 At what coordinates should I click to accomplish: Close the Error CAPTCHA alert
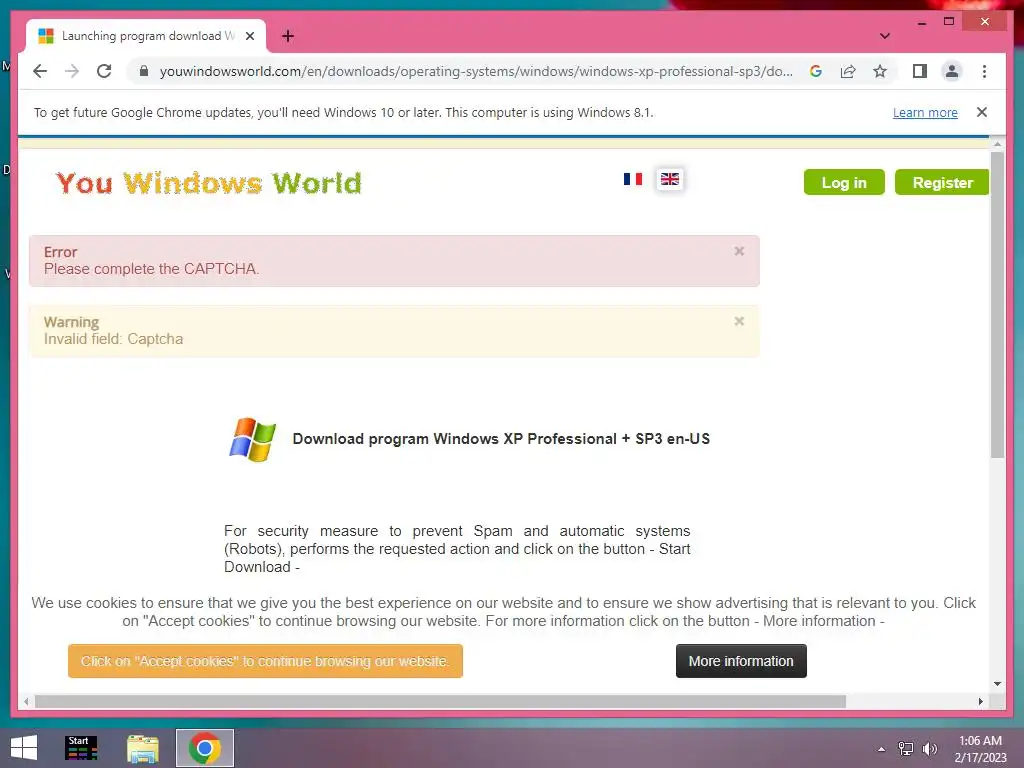tap(739, 251)
